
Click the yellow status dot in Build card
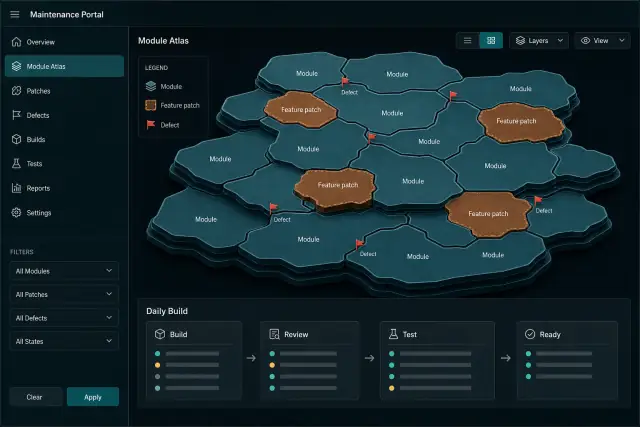[x=158, y=365]
